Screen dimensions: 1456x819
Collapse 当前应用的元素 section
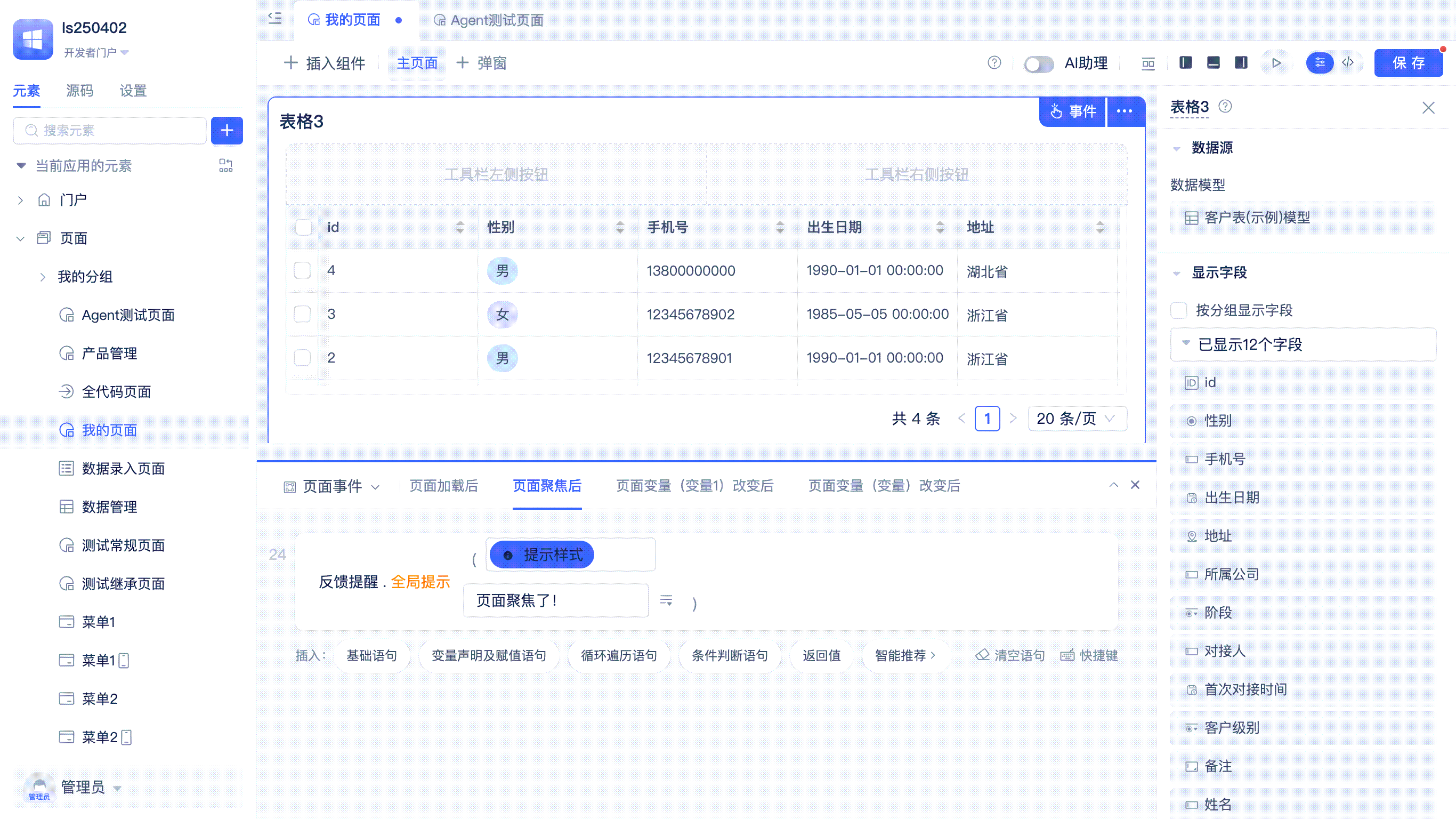pos(21,166)
